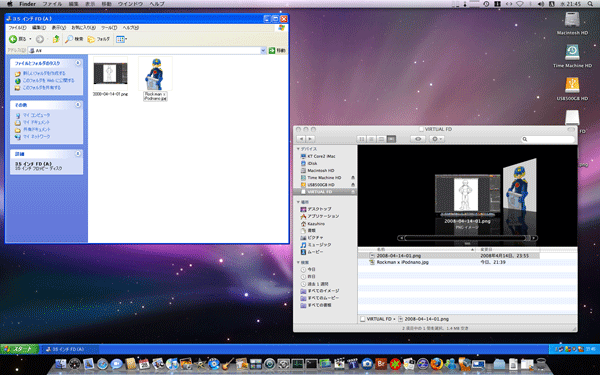This screenshot has height=375, width=600.
Task: Open the 検索 search pane in Explorer
Action: [x=74, y=39]
